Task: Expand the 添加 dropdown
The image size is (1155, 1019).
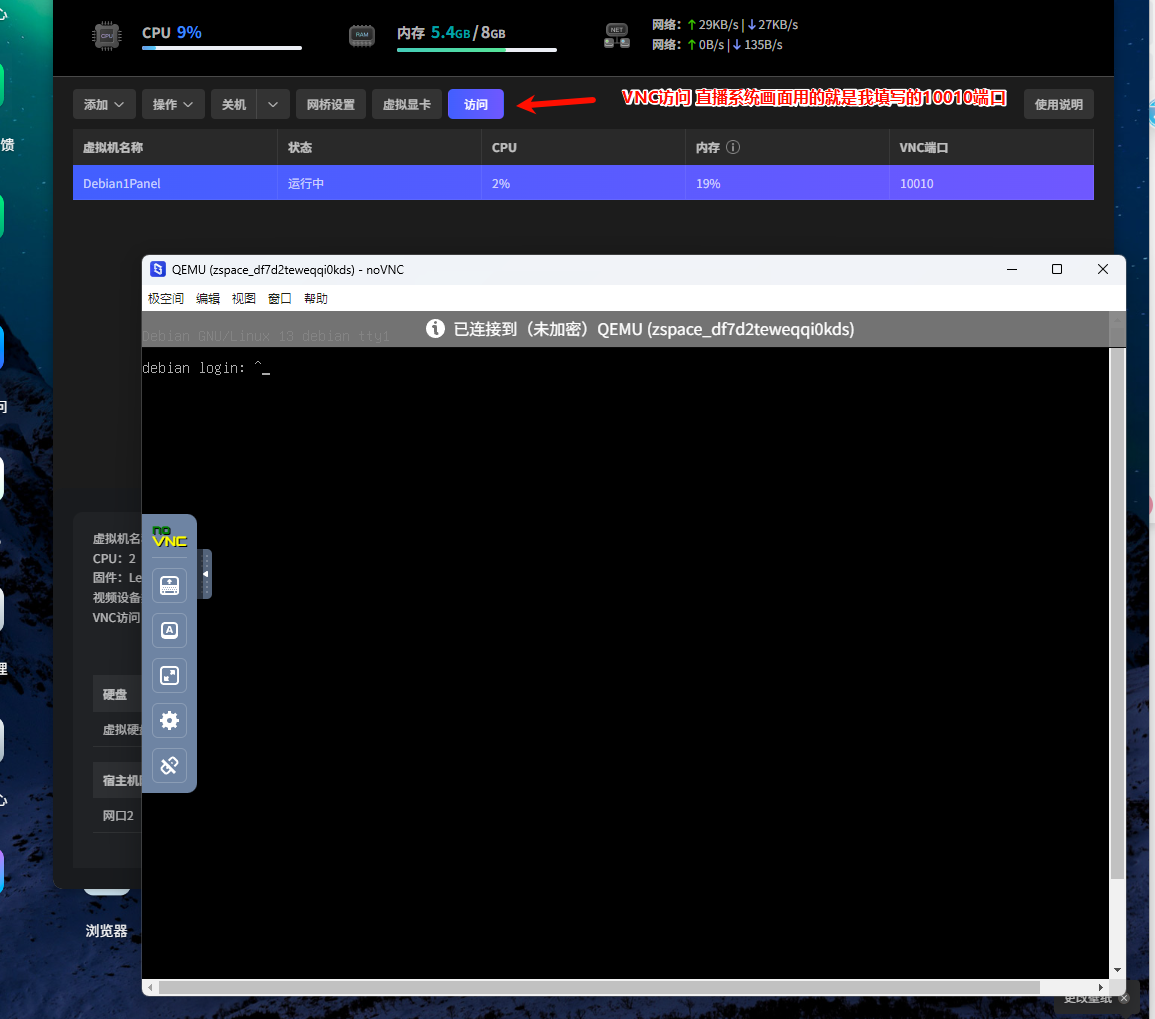Action: click(104, 105)
